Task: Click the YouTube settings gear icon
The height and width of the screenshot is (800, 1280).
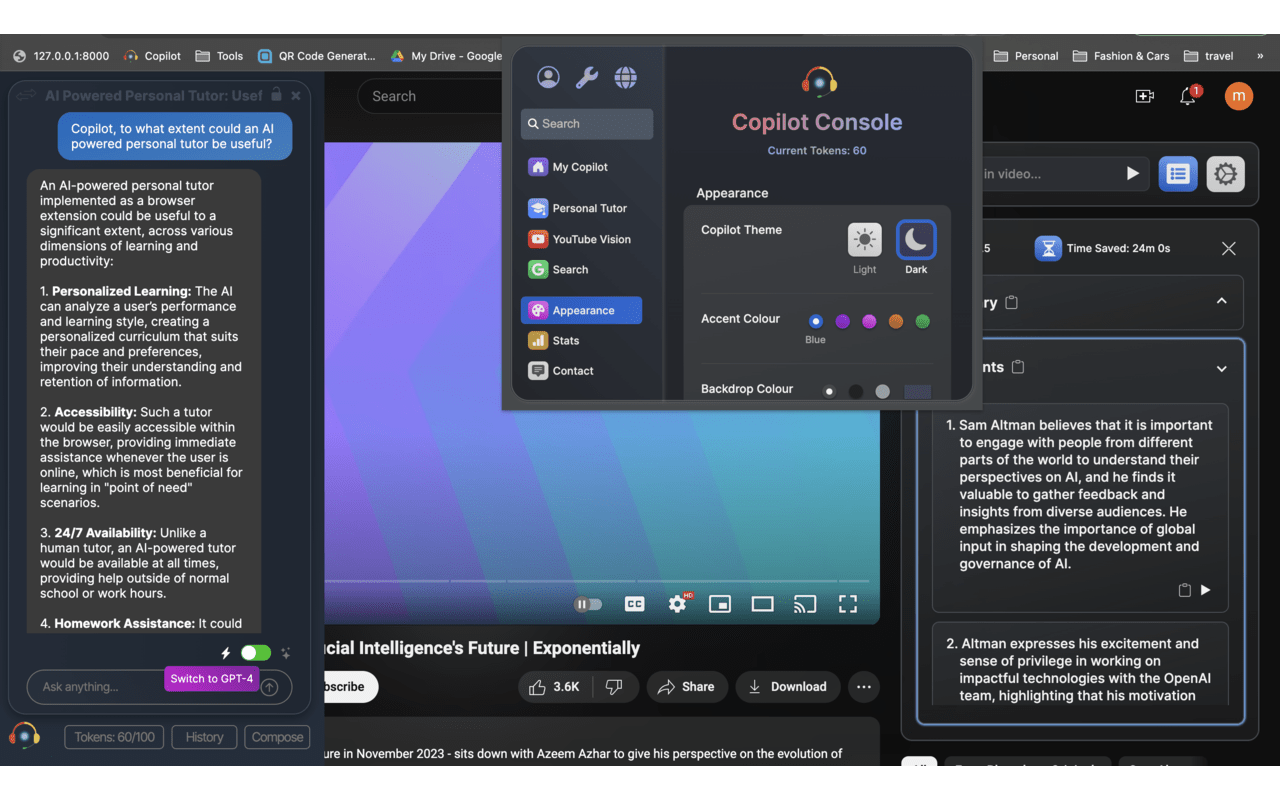Action: [677, 604]
